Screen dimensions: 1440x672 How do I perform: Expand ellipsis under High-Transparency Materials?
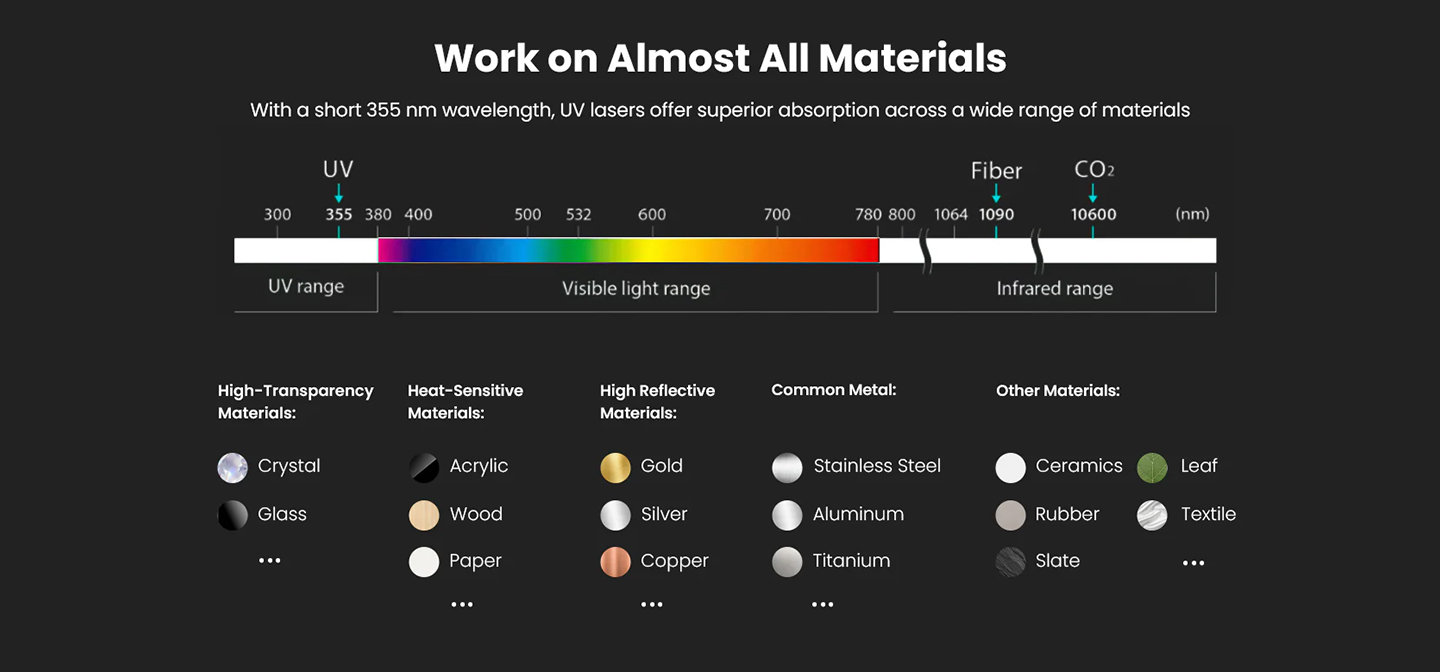pyautogui.click(x=269, y=561)
